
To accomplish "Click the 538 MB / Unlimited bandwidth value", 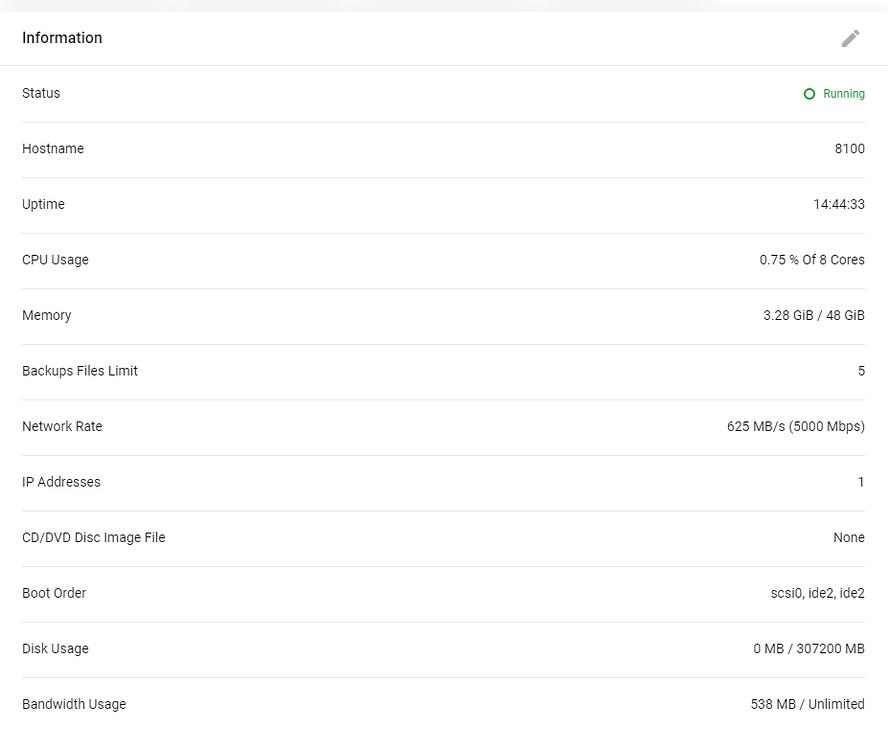I will (x=807, y=704).
